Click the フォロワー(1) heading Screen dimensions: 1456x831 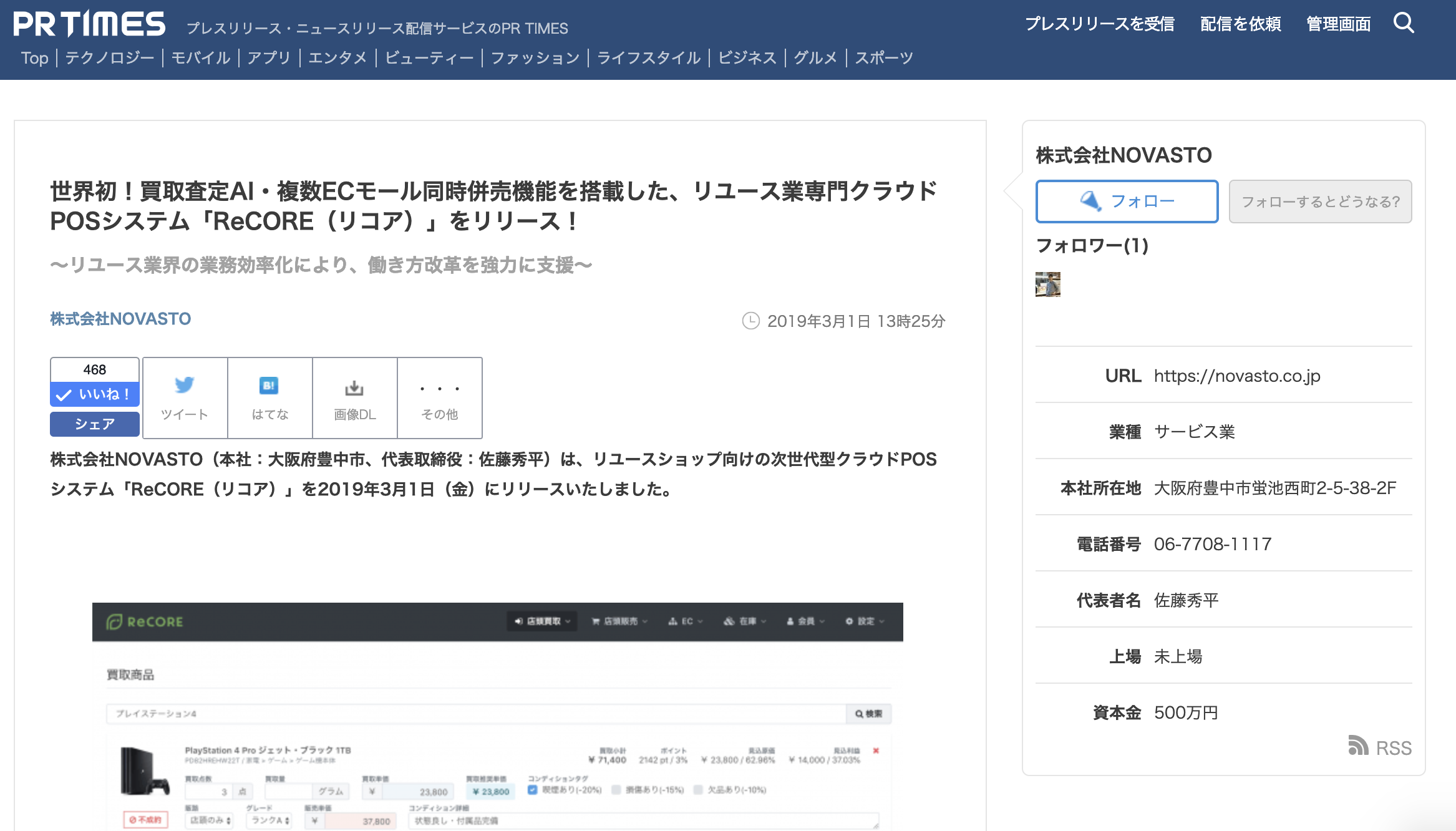click(1092, 245)
